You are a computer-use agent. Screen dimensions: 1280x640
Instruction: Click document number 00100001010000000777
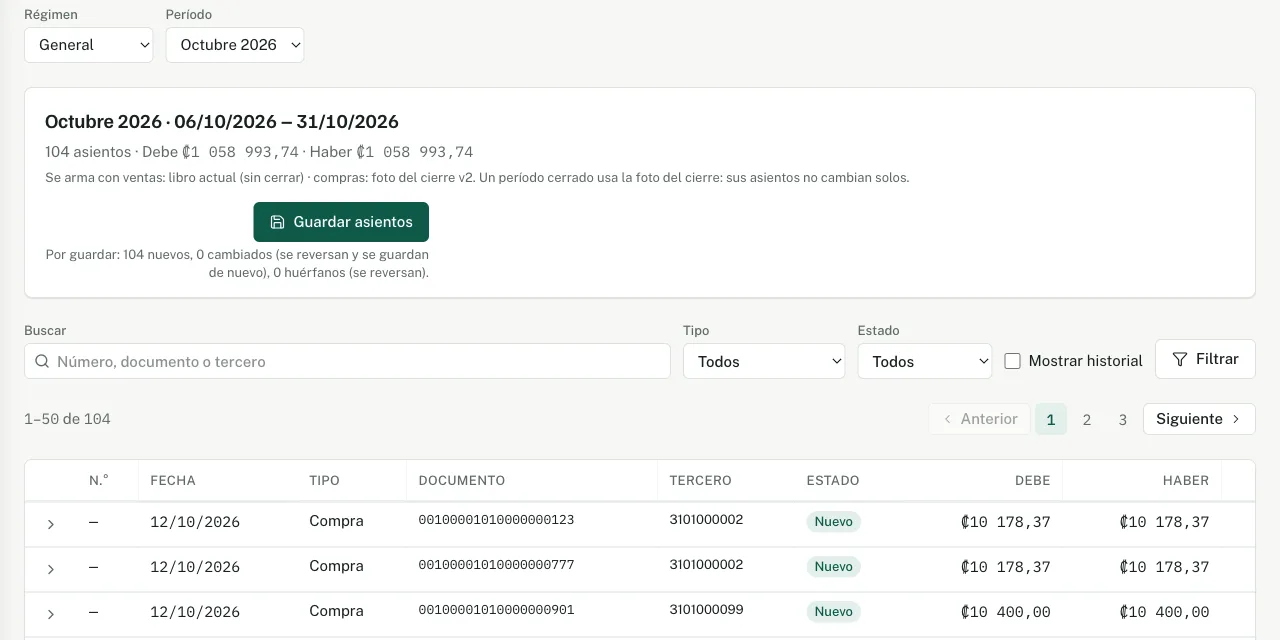point(496,565)
